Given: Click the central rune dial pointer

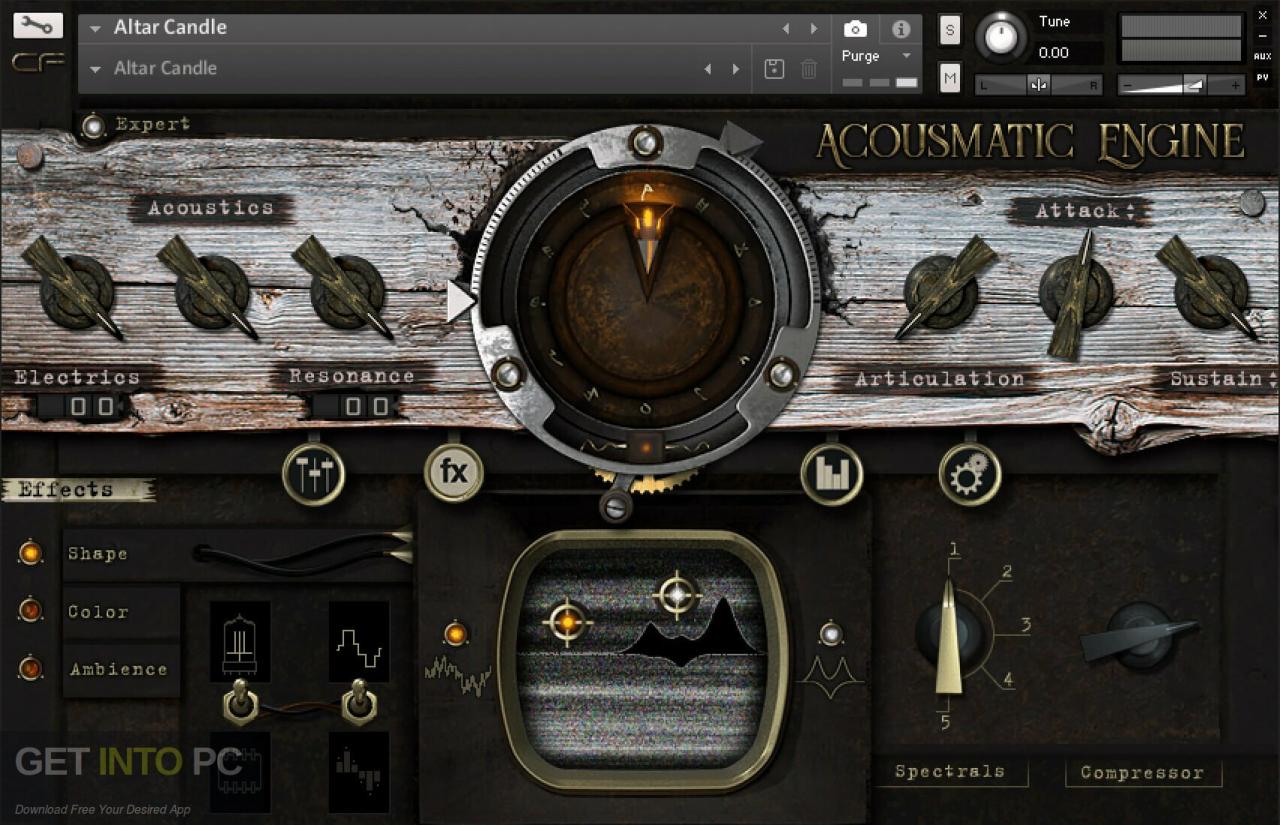Looking at the screenshot, I should [x=647, y=245].
